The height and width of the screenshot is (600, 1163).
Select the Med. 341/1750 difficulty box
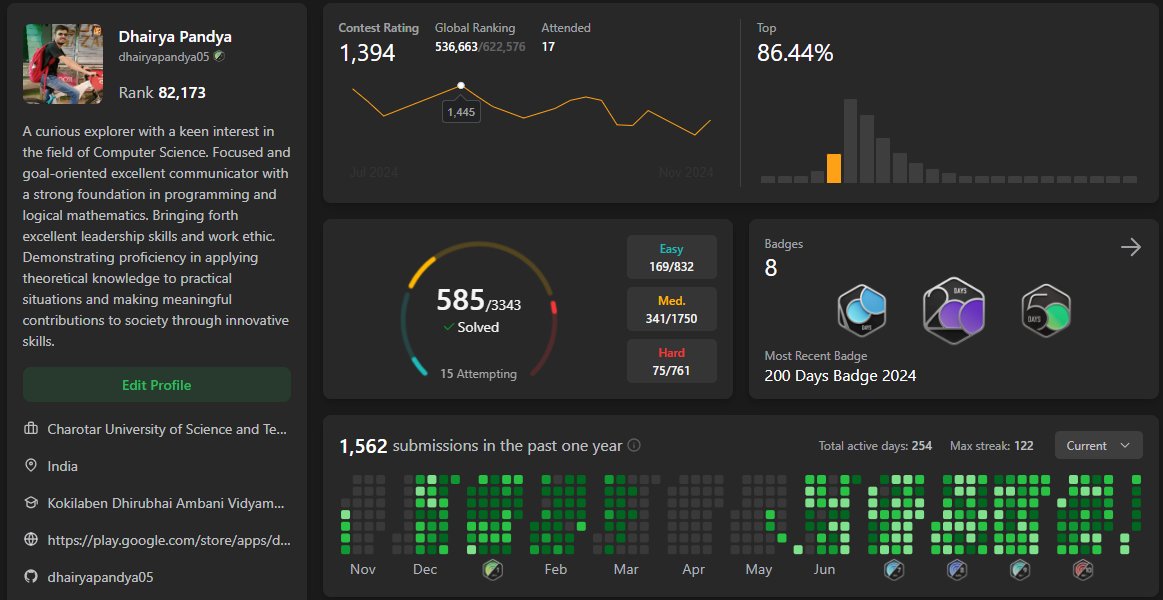click(x=672, y=309)
